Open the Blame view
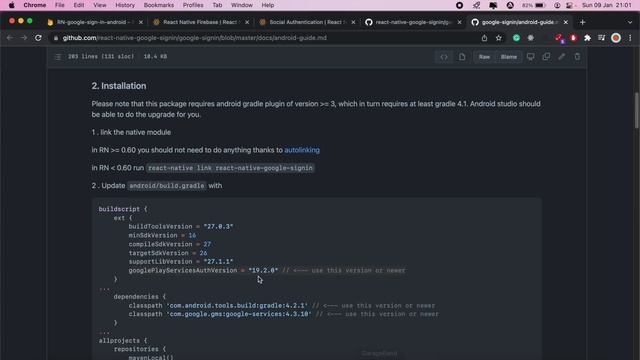640x360 pixels. (x=509, y=57)
